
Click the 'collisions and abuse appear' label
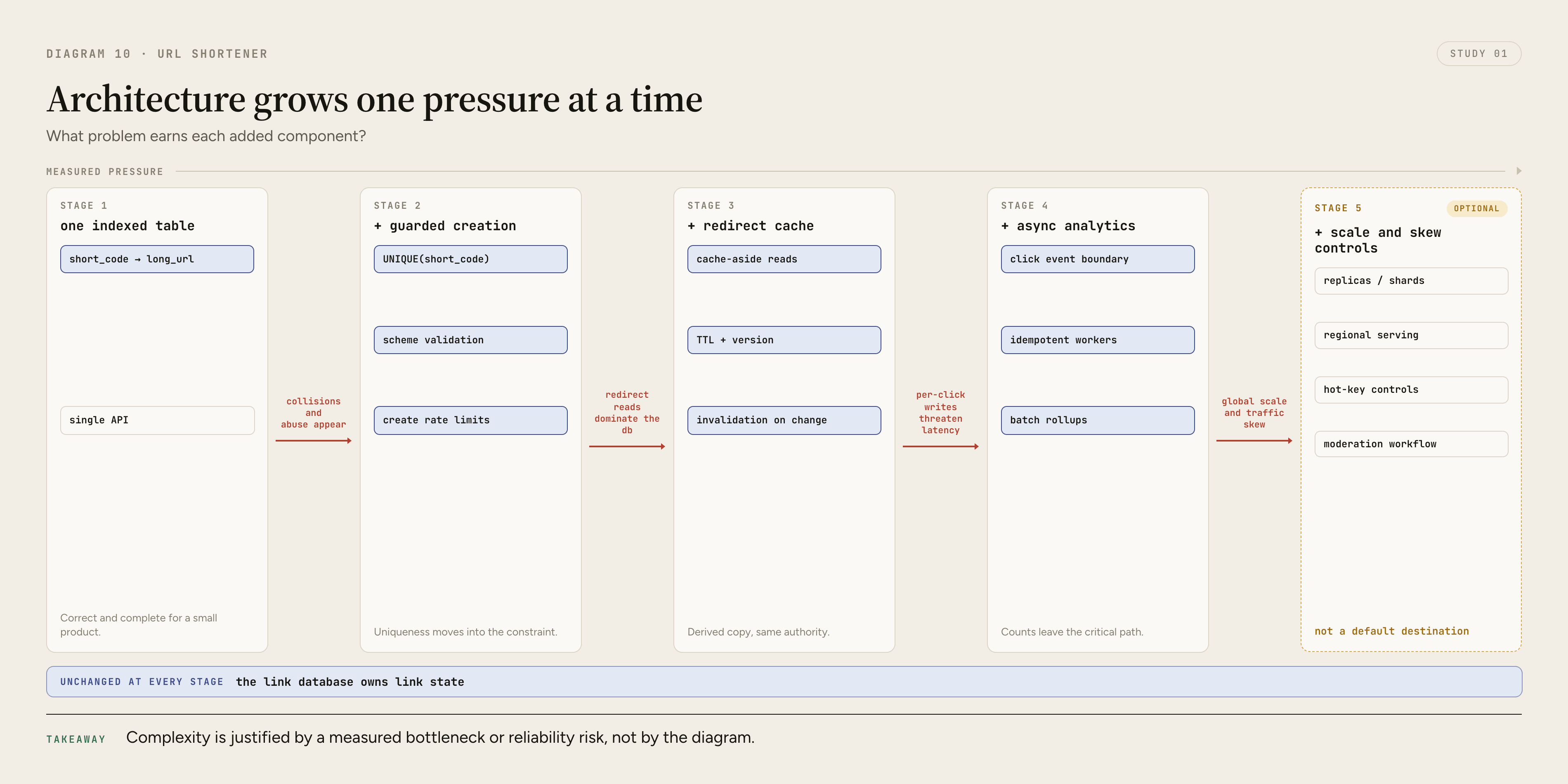(314, 413)
